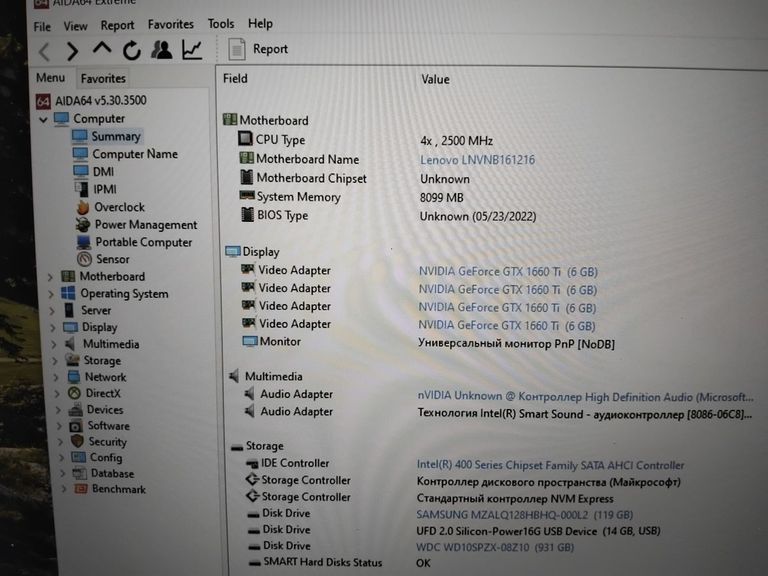Open the SAMSUNG MZALQ128HBHQ-000L2 link
The width and height of the screenshot is (768, 576).
point(525,515)
